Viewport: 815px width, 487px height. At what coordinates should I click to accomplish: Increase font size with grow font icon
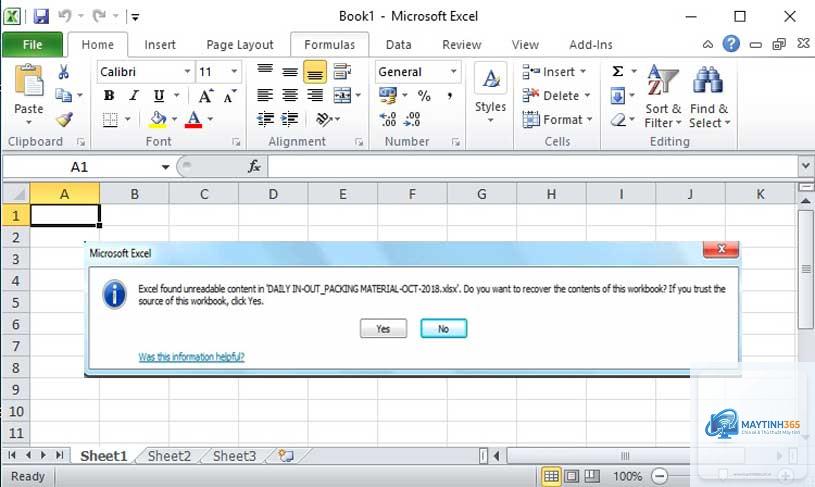206,96
